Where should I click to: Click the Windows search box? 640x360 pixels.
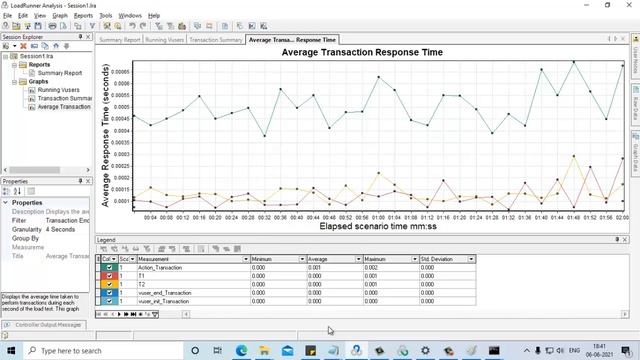coord(102,351)
